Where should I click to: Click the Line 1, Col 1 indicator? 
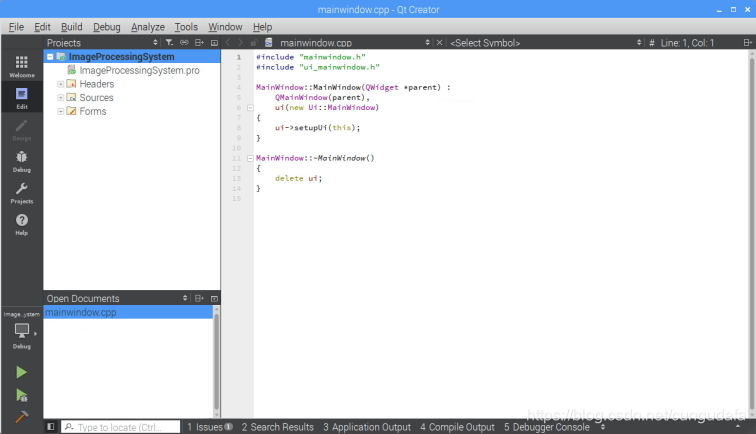click(687, 42)
